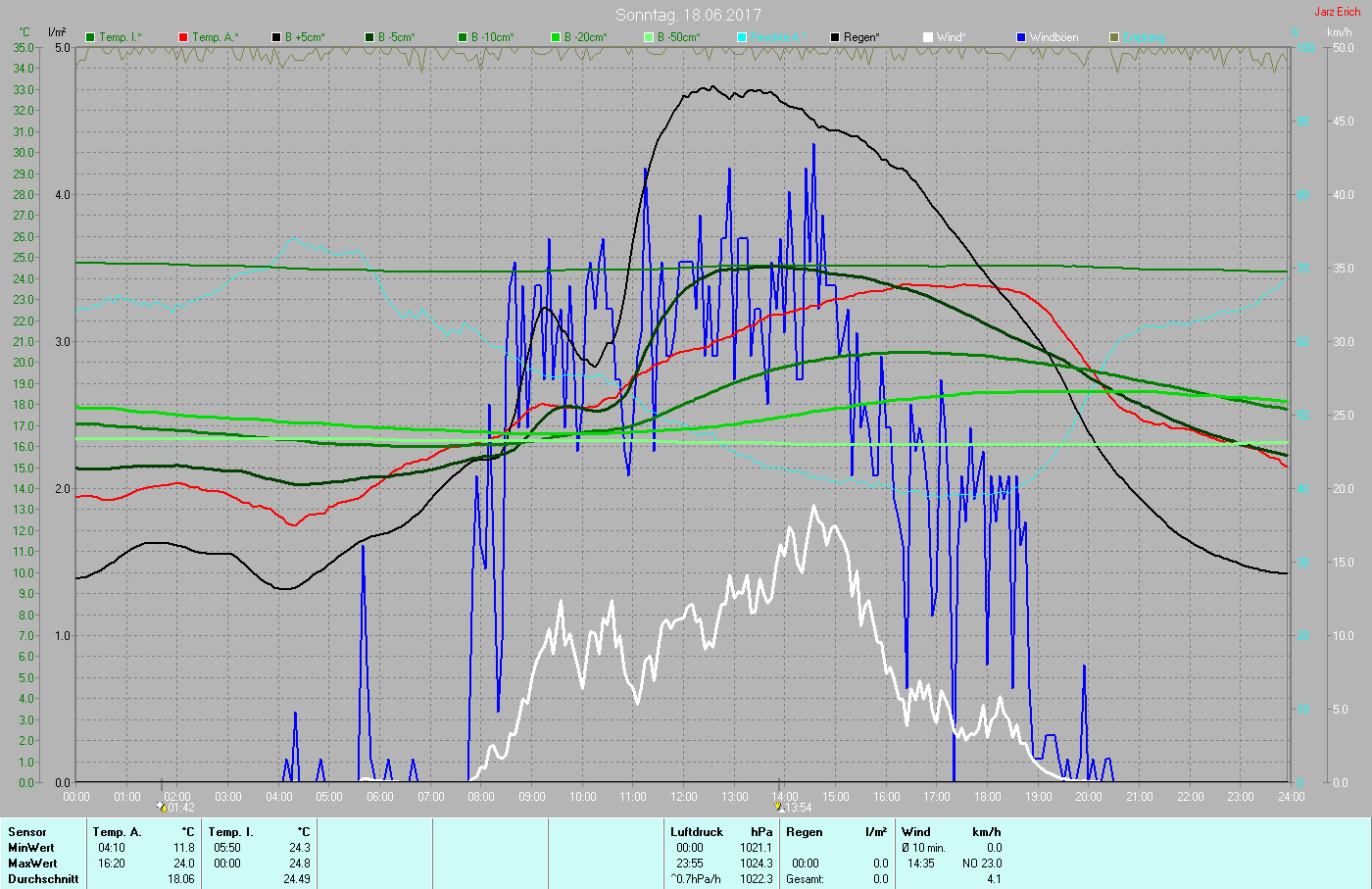Click the cyan humidity legend square
The height and width of the screenshot is (889, 1372).
click(x=742, y=37)
